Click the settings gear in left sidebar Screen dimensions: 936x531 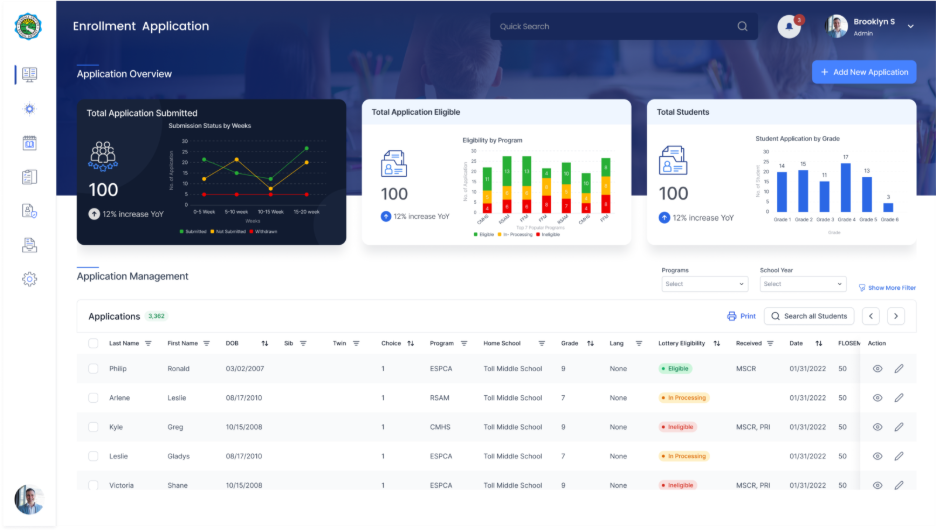click(x=29, y=279)
